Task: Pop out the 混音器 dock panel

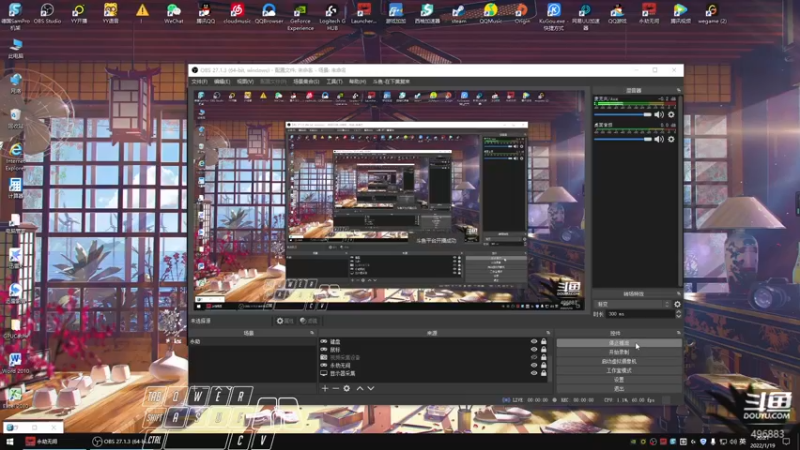Action: click(679, 90)
